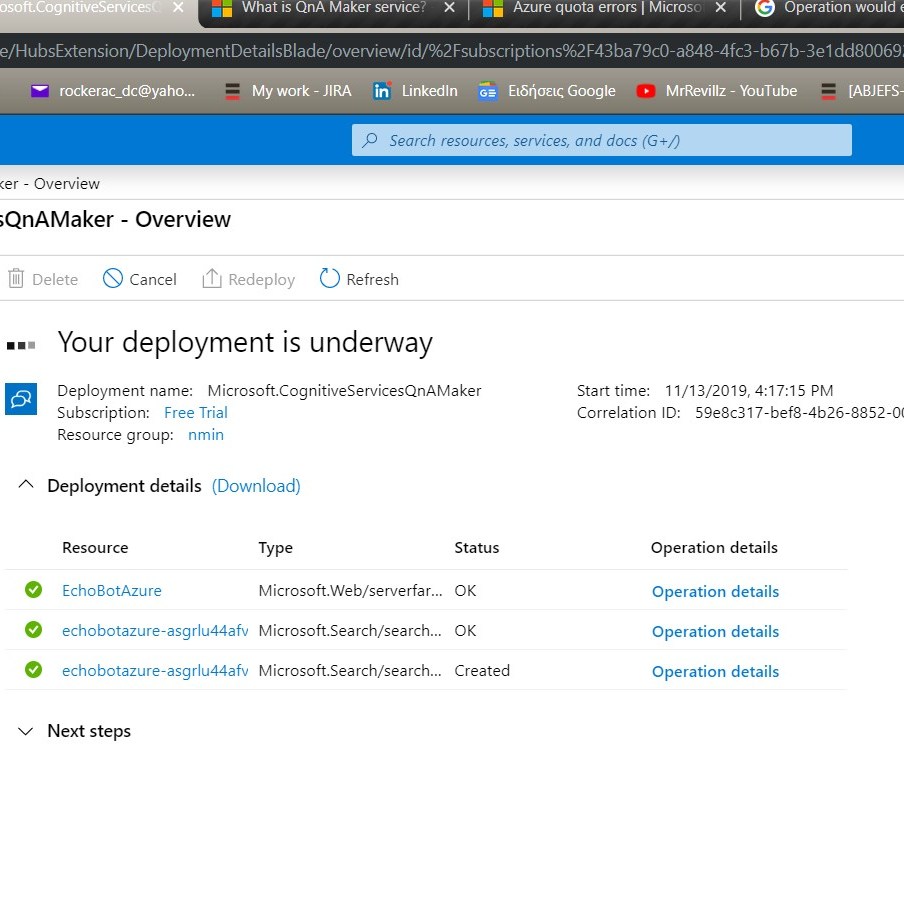The height and width of the screenshot is (904, 904).
Task: Click the Redeploy upload icon
Action: pos(212,279)
